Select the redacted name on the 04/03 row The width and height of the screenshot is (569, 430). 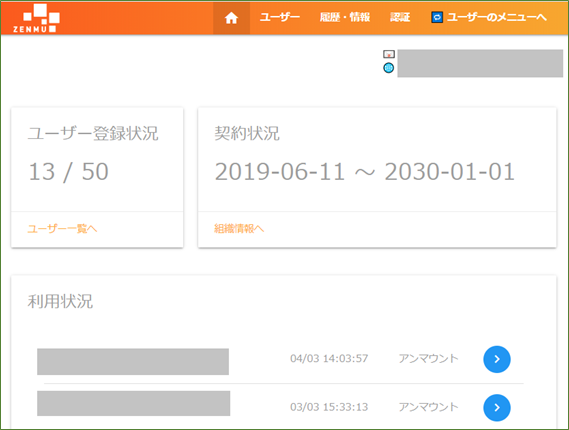click(133, 361)
